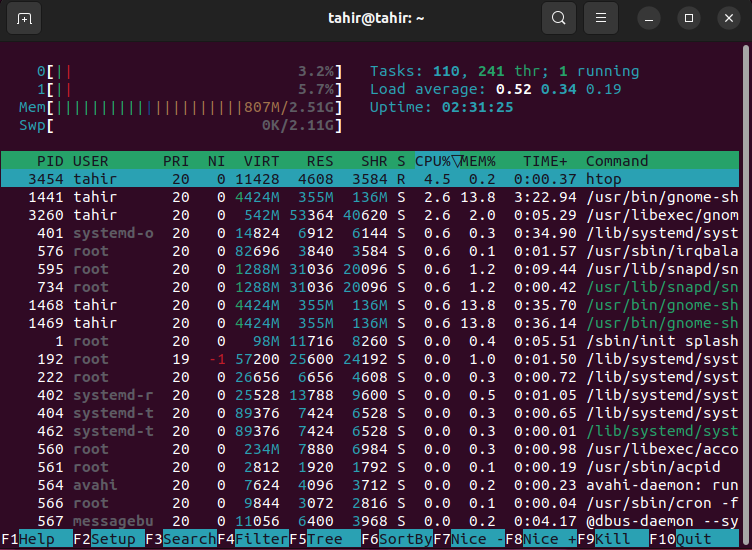Screen dimensions: 752x550
Task: Click F9 Kill in htop footer
Action: pos(612,539)
